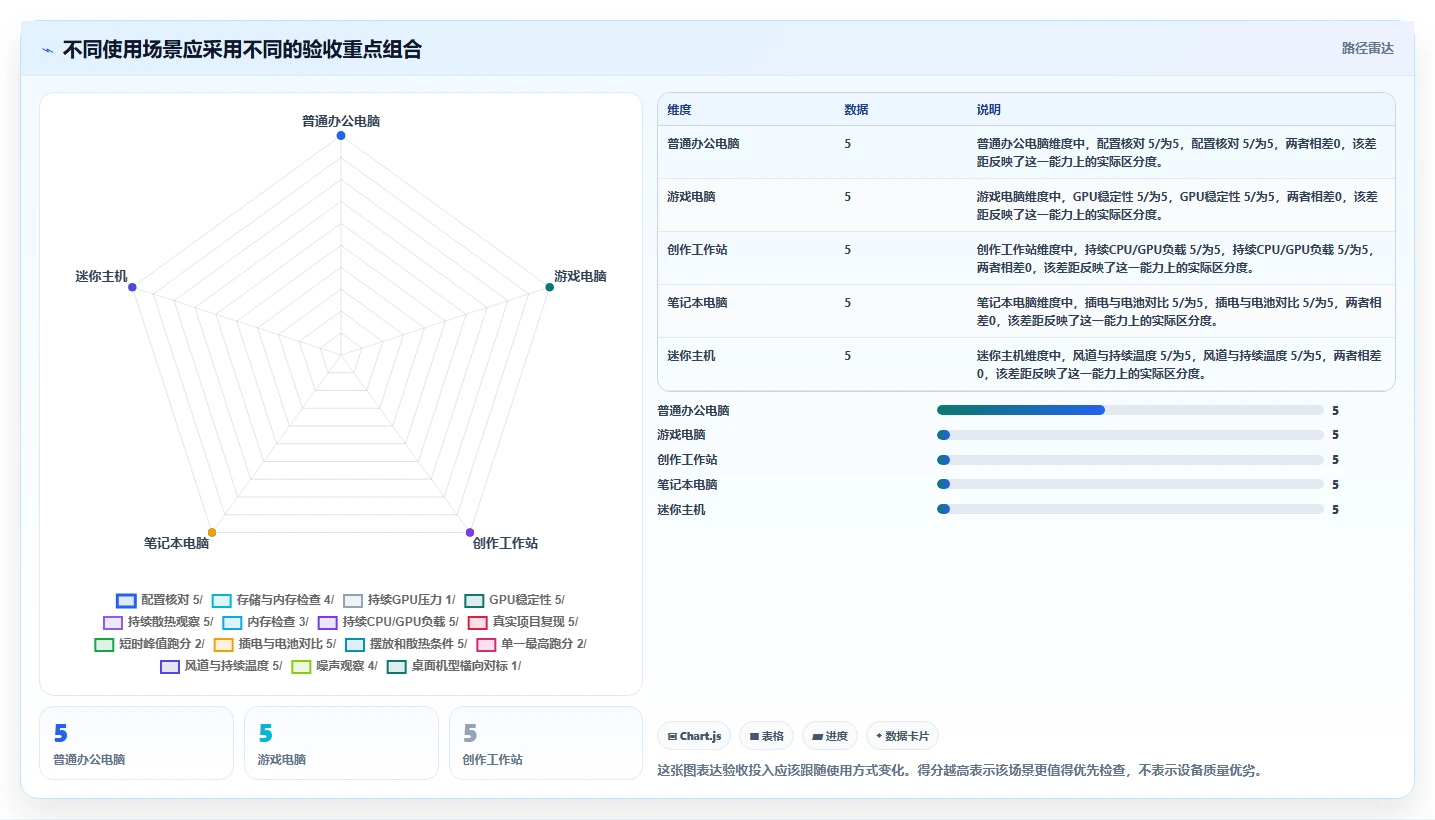1435x820 pixels.
Task: Click the 笔记本电脑 progress bar
Action: (1130, 485)
